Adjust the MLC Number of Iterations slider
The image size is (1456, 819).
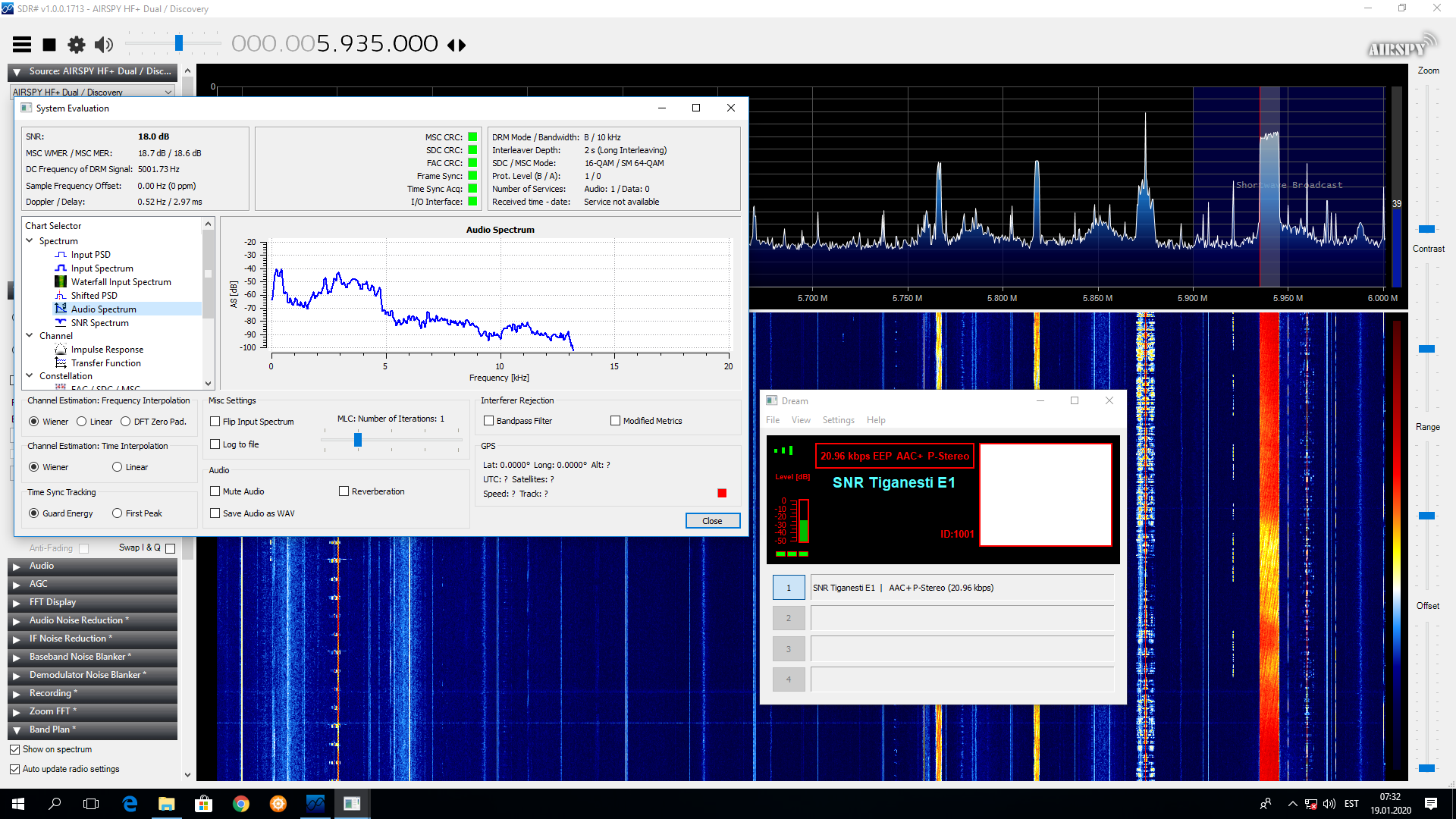coord(358,440)
